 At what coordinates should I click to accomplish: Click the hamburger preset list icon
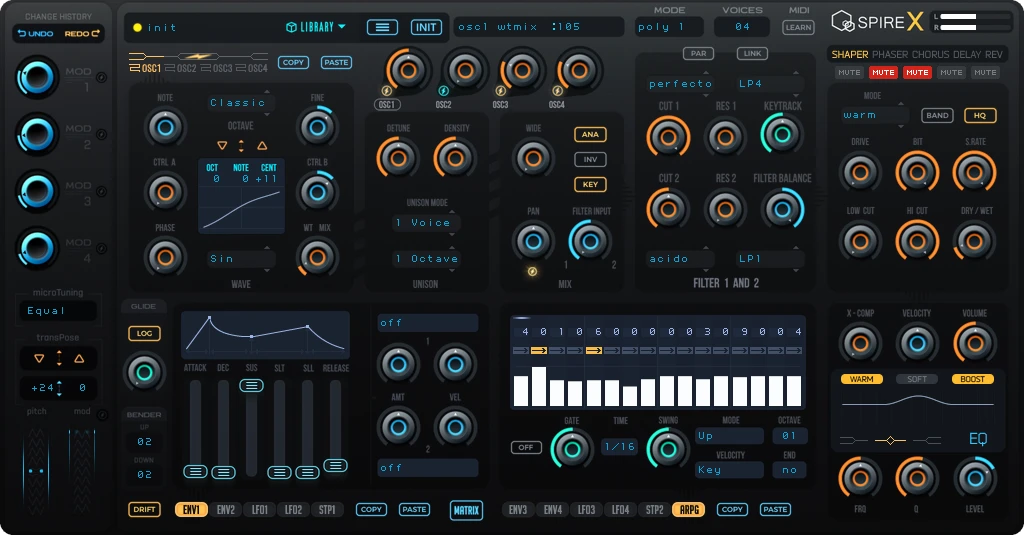(382, 27)
